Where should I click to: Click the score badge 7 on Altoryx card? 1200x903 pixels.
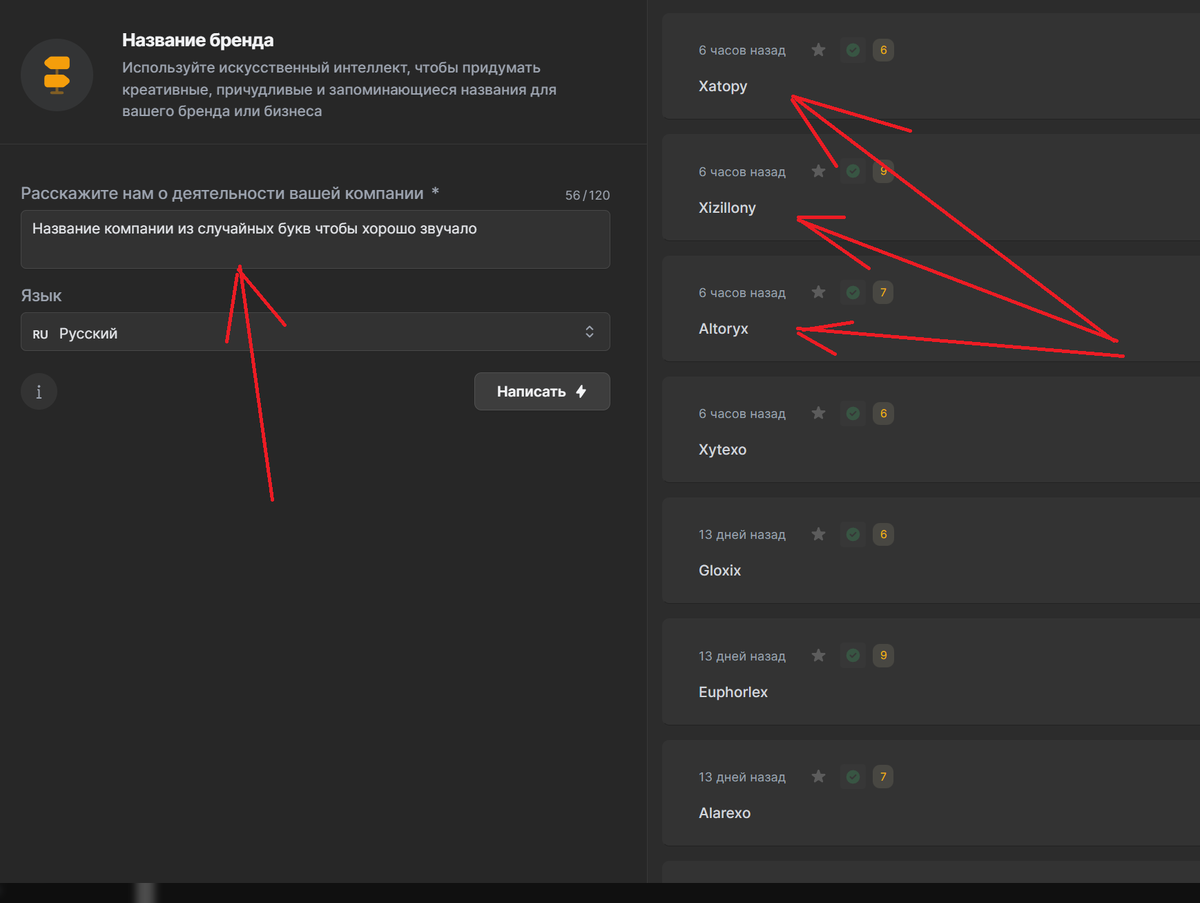coord(883,292)
